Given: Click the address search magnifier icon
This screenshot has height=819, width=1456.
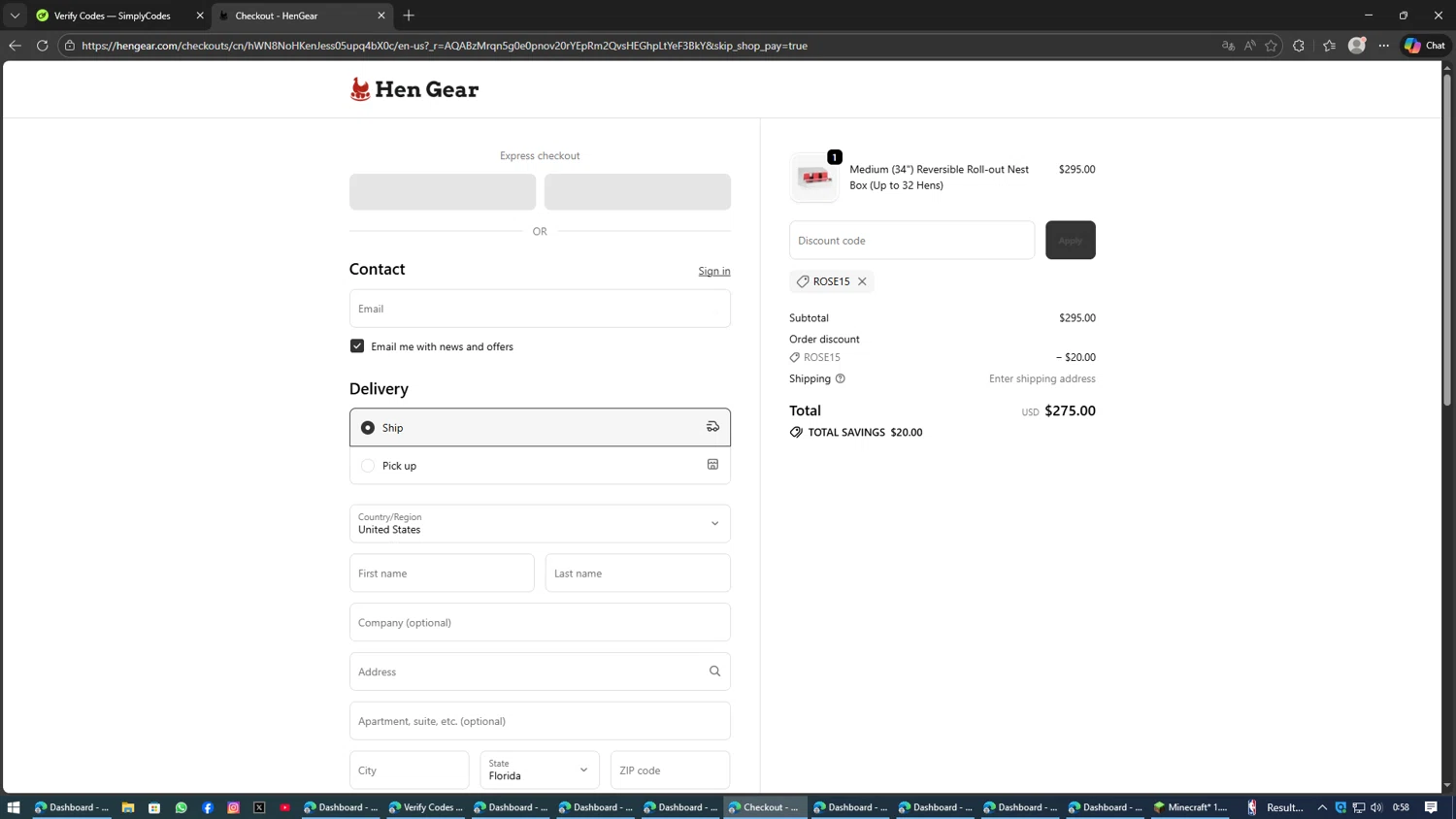Looking at the screenshot, I should 714,672.
